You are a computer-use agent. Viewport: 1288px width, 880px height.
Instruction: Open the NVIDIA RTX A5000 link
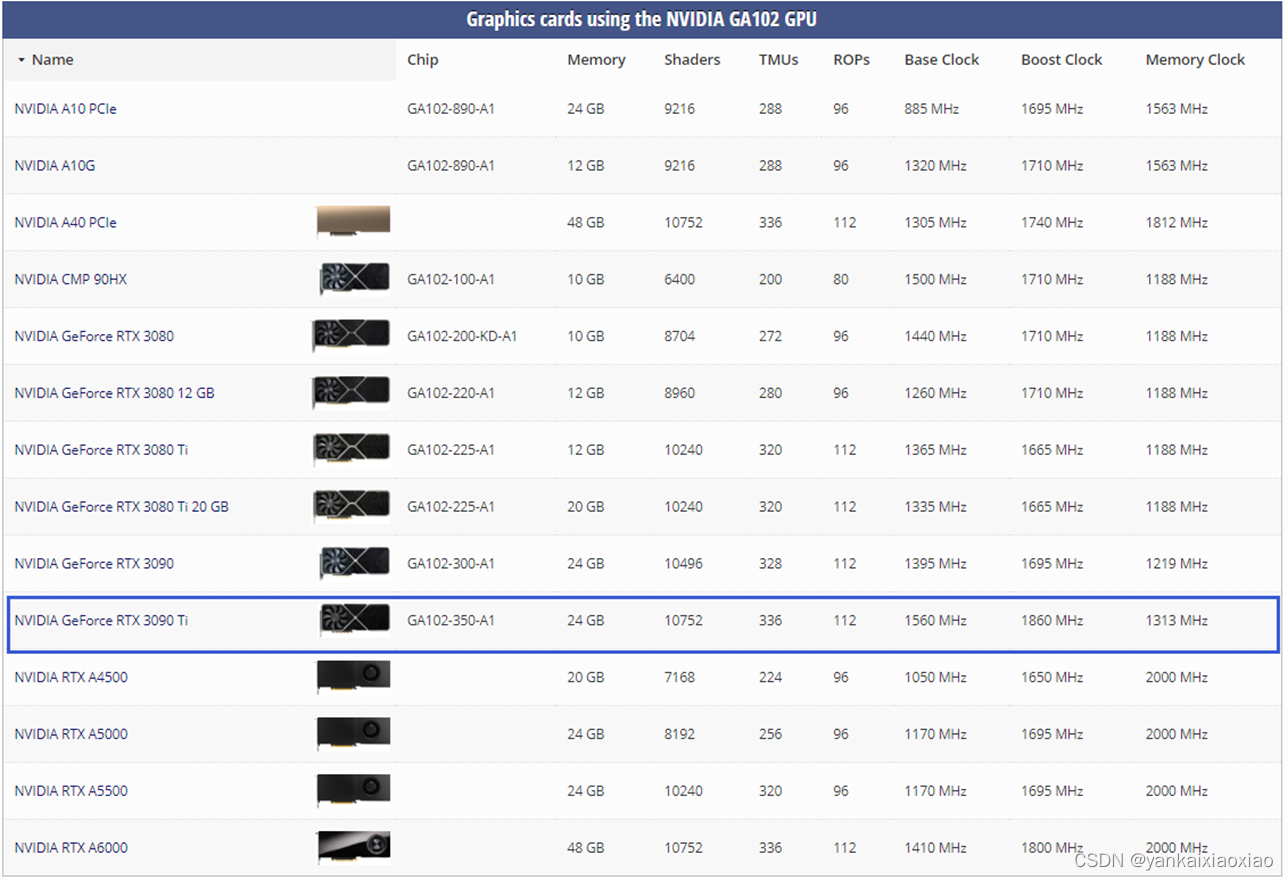click(71, 735)
